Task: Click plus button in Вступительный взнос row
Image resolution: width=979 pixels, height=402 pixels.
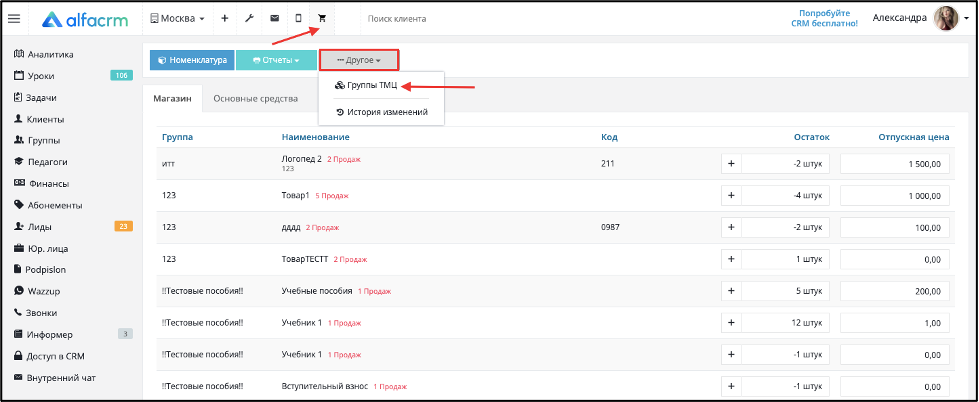Action: coord(731,386)
